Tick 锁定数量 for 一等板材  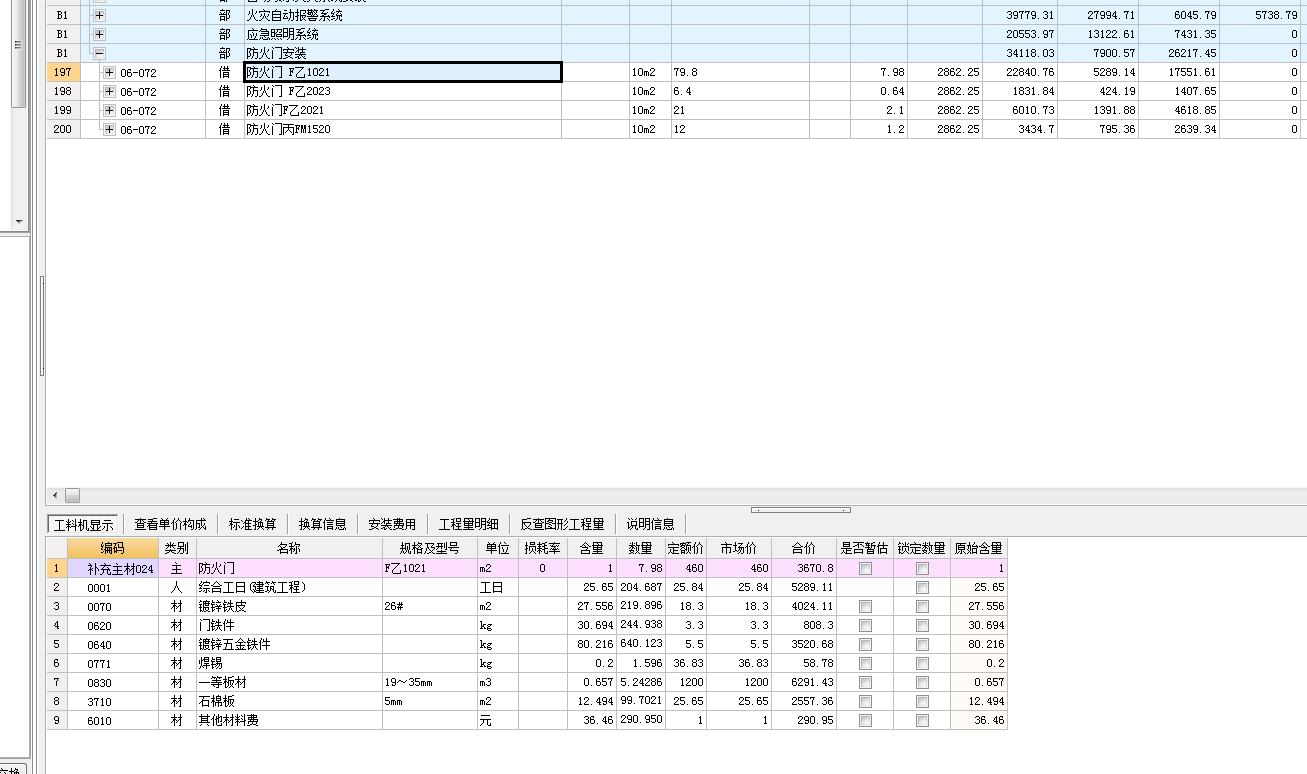pyautogui.click(x=922, y=682)
